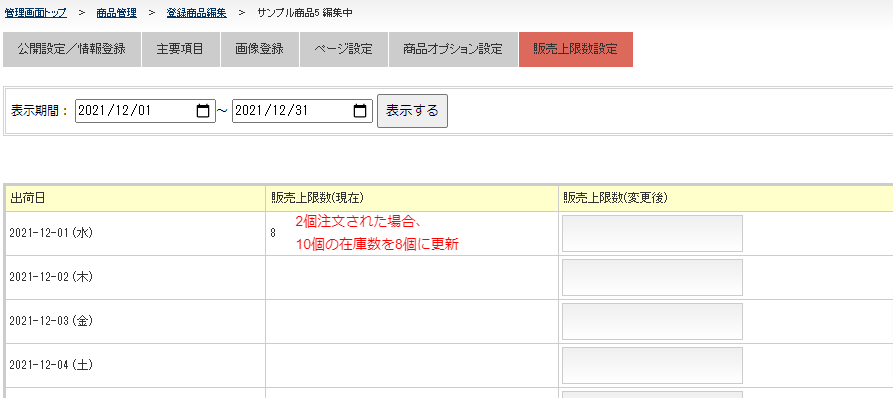The height and width of the screenshot is (398, 893).
Task: Switch to 主要項目 tab
Action: point(181,50)
